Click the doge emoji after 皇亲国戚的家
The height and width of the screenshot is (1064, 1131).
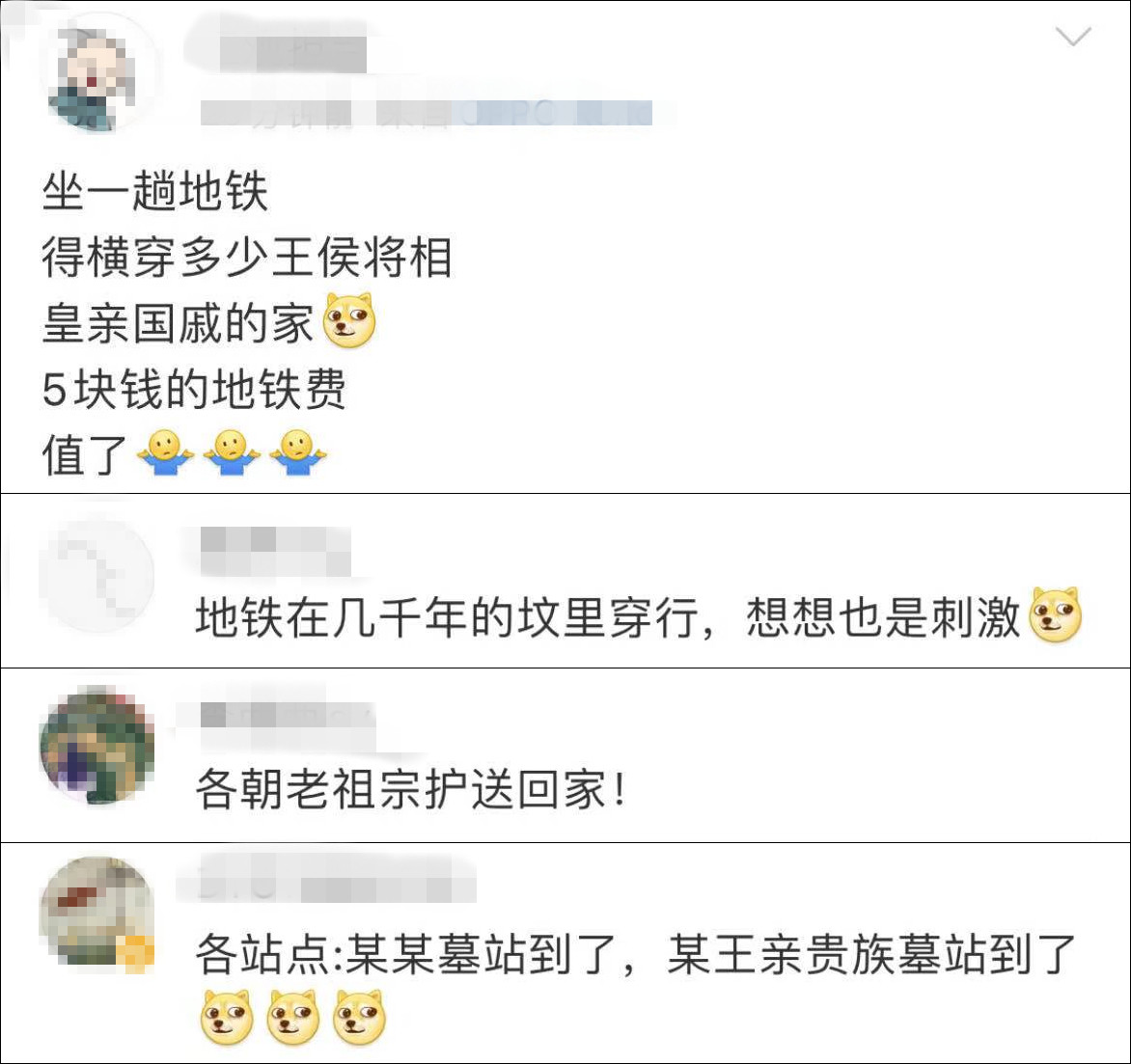350,320
